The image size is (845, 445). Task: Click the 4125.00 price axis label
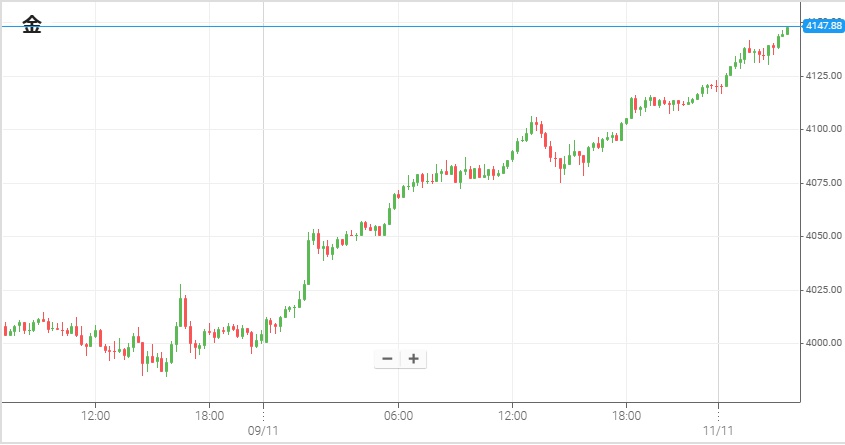coord(822,76)
